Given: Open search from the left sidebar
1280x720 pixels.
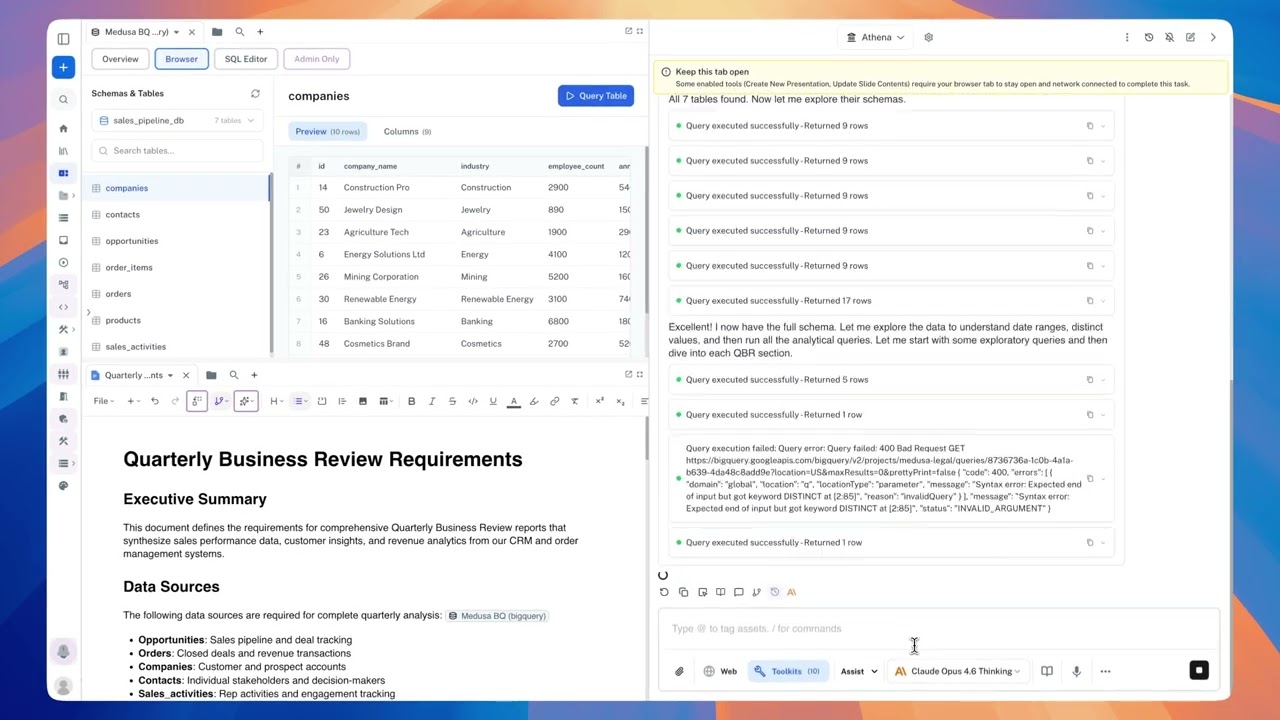Looking at the screenshot, I should (63, 100).
